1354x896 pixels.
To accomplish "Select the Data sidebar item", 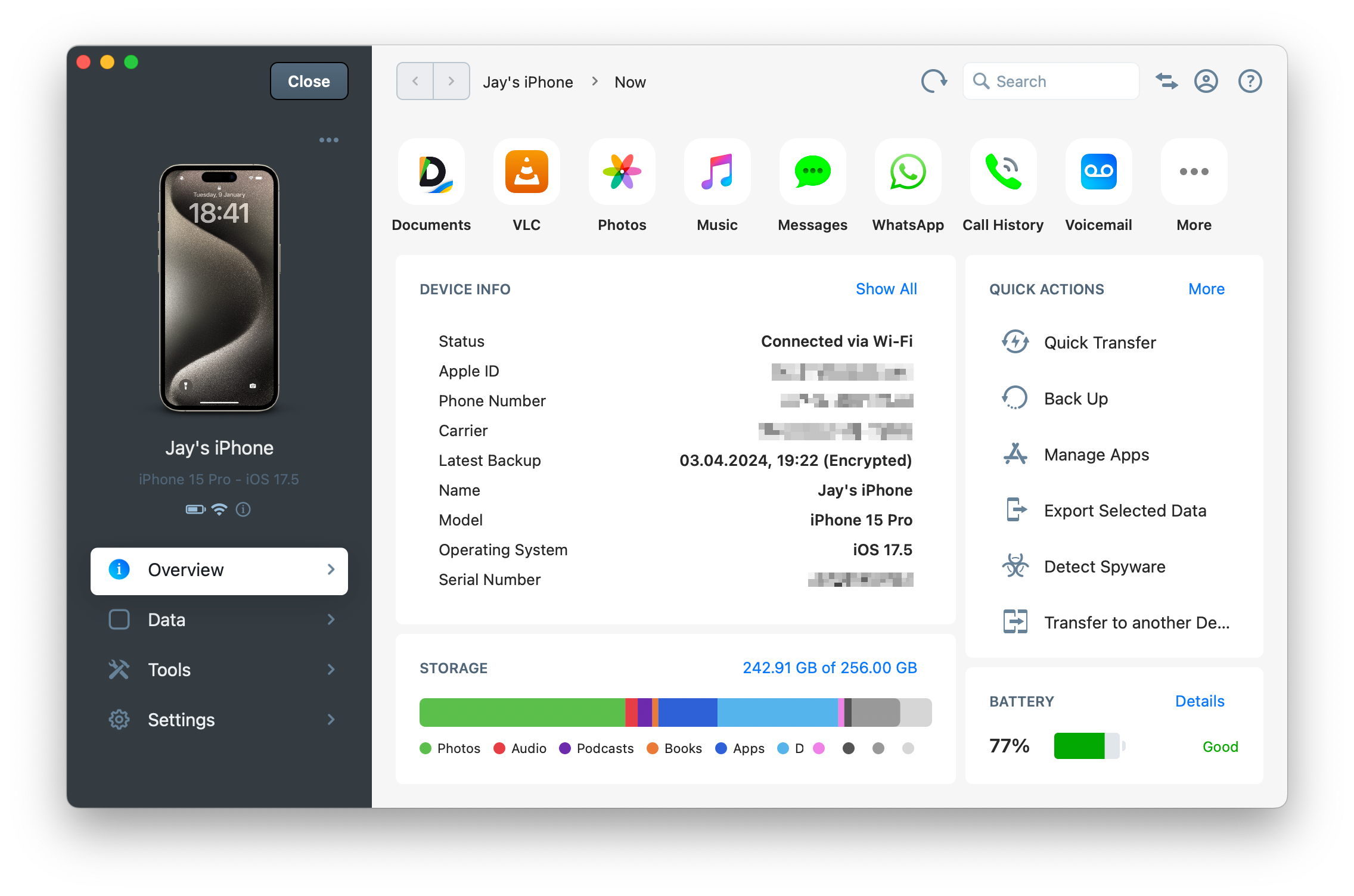I will (219, 620).
